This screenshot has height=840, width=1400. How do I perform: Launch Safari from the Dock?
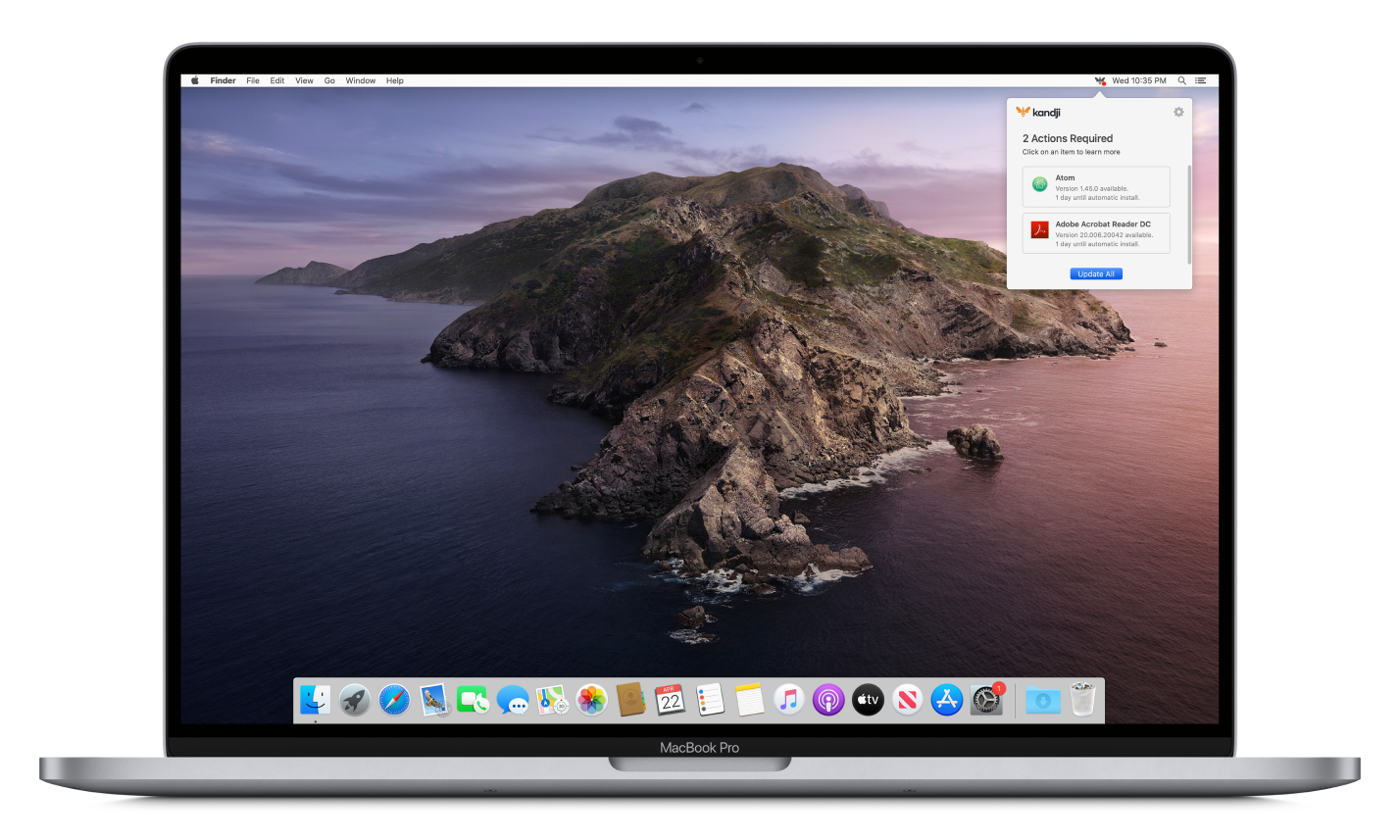(393, 700)
